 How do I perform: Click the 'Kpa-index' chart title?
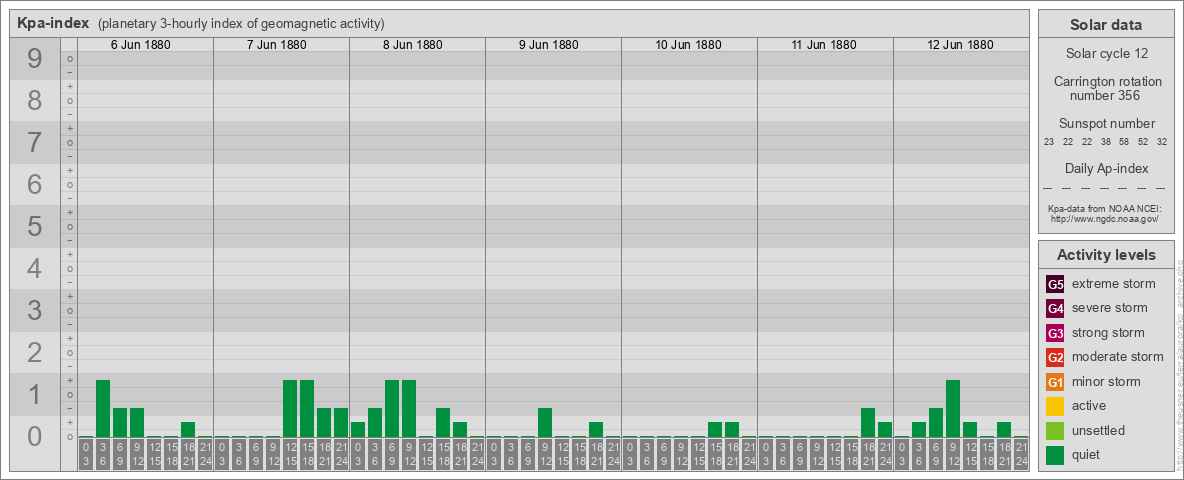54,23
